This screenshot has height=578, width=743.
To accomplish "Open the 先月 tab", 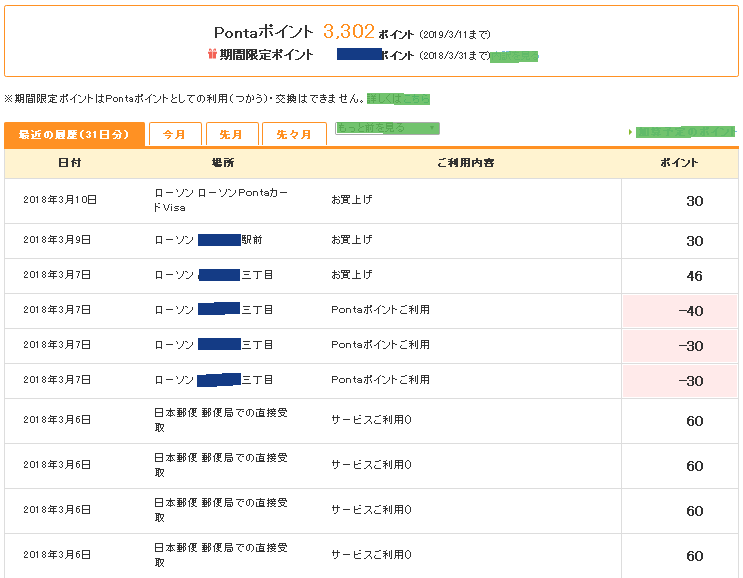I will click(x=232, y=135).
